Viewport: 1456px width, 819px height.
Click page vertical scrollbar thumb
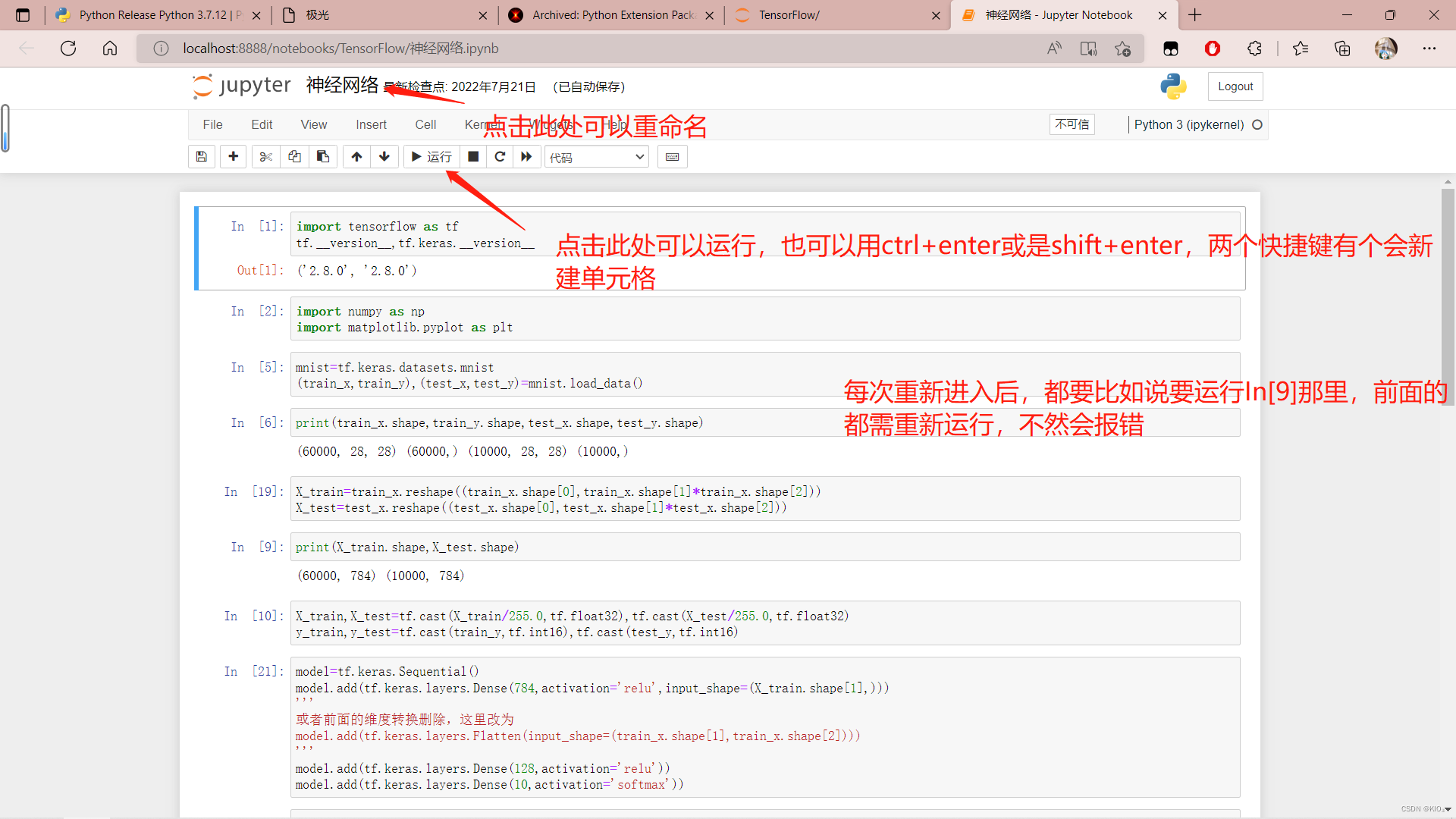1448,296
